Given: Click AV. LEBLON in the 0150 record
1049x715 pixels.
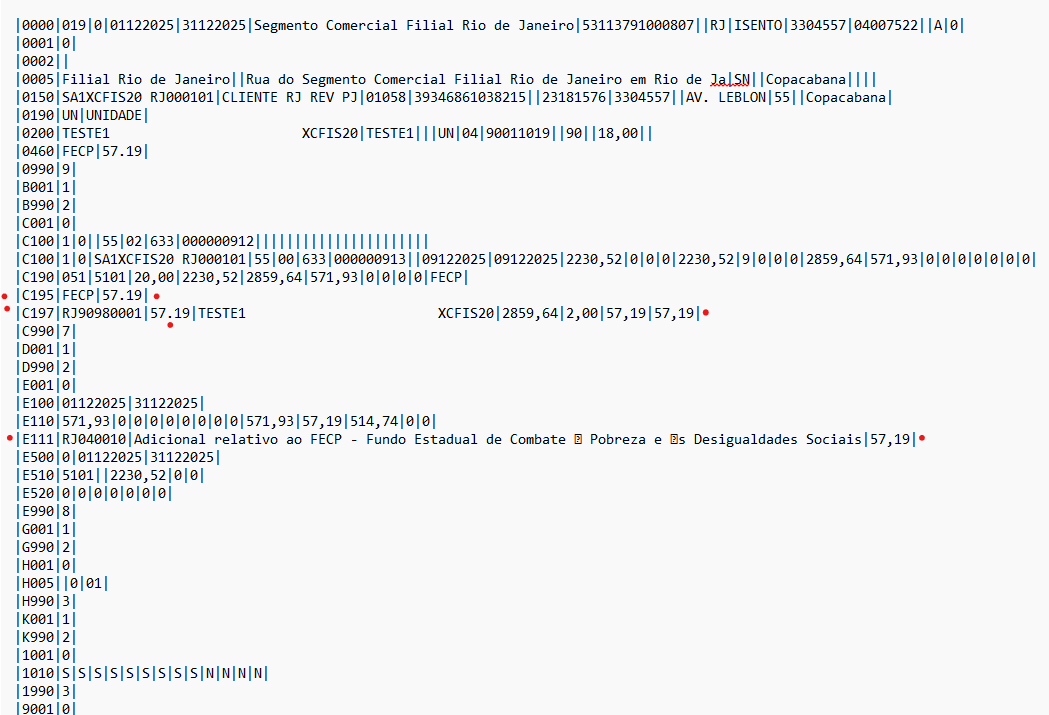Looking at the screenshot, I should click(728, 97).
